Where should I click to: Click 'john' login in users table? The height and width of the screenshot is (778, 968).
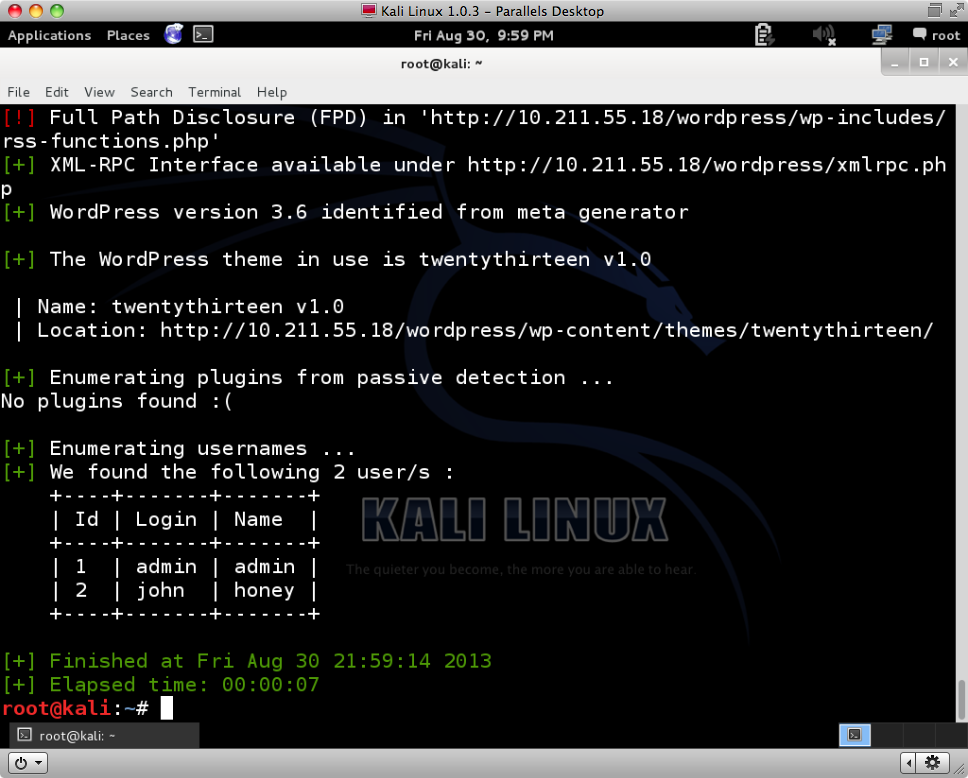coord(161,590)
